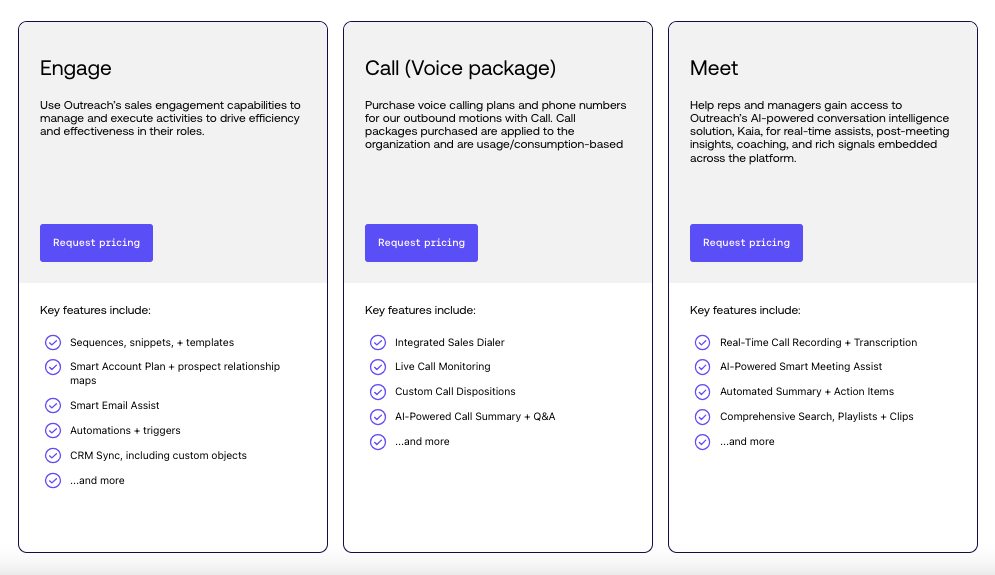The image size is (995, 575).
Task: Click check icon next to Automations + triggers
Action: click(x=53, y=430)
